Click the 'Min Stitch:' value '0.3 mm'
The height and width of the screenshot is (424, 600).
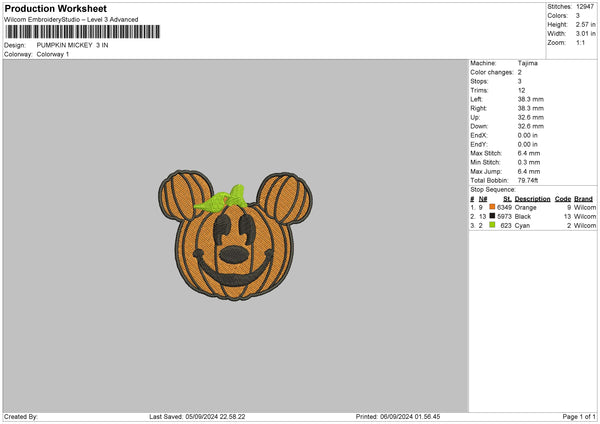pos(529,163)
